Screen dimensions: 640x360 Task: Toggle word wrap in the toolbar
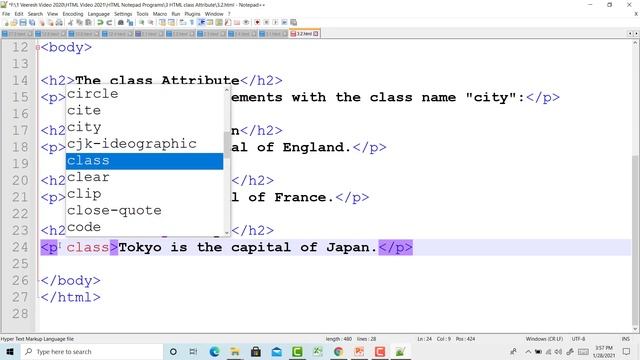[x=182, y=22]
